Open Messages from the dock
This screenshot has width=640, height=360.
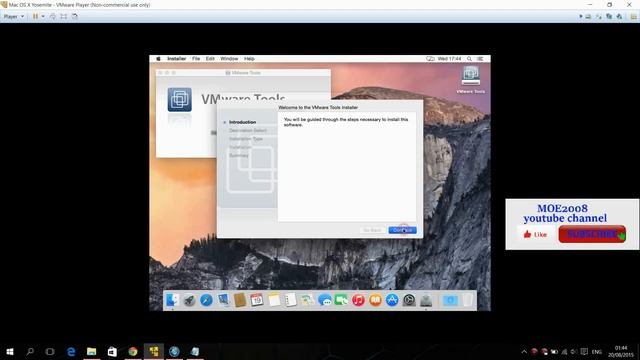324,300
